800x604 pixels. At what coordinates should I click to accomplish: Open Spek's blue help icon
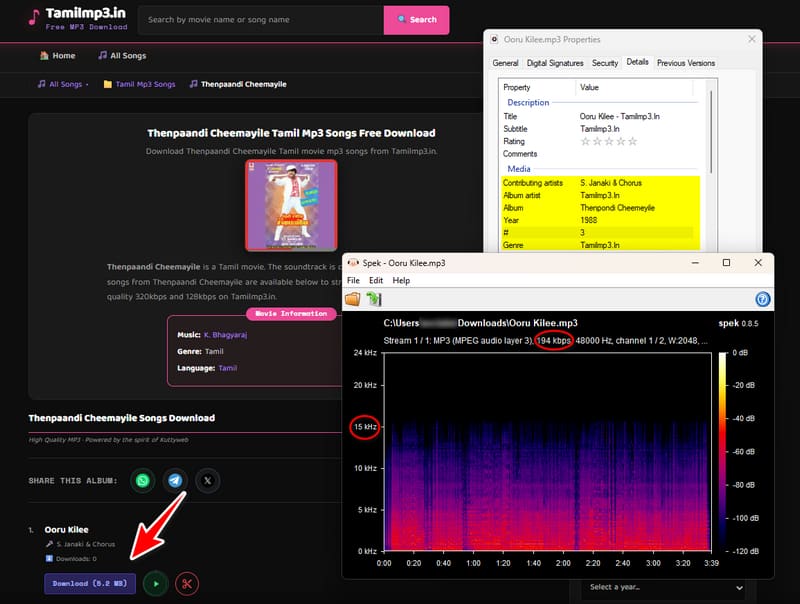click(x=762, y=299)
